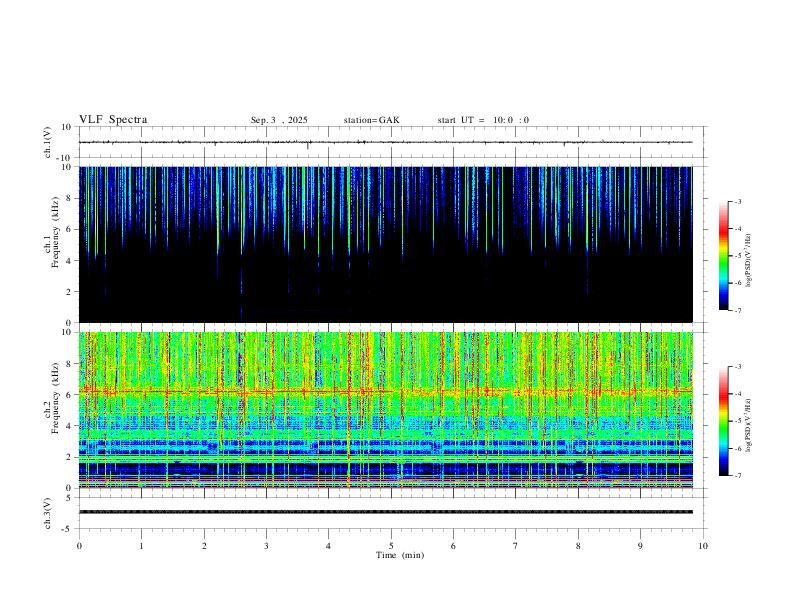This screenshot has height=612, width=792.
Task: Click the ch.2 colorbar log(PSD) label
Action: (749, 425)
